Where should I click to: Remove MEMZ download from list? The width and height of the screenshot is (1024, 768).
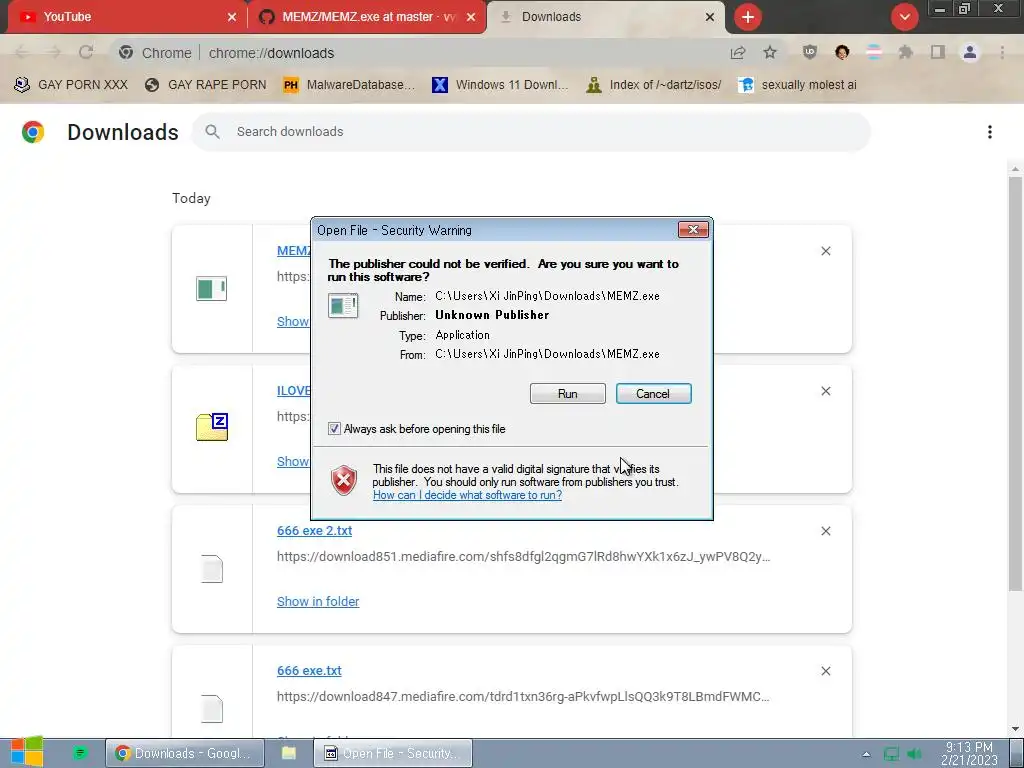[x=825, y=251]
